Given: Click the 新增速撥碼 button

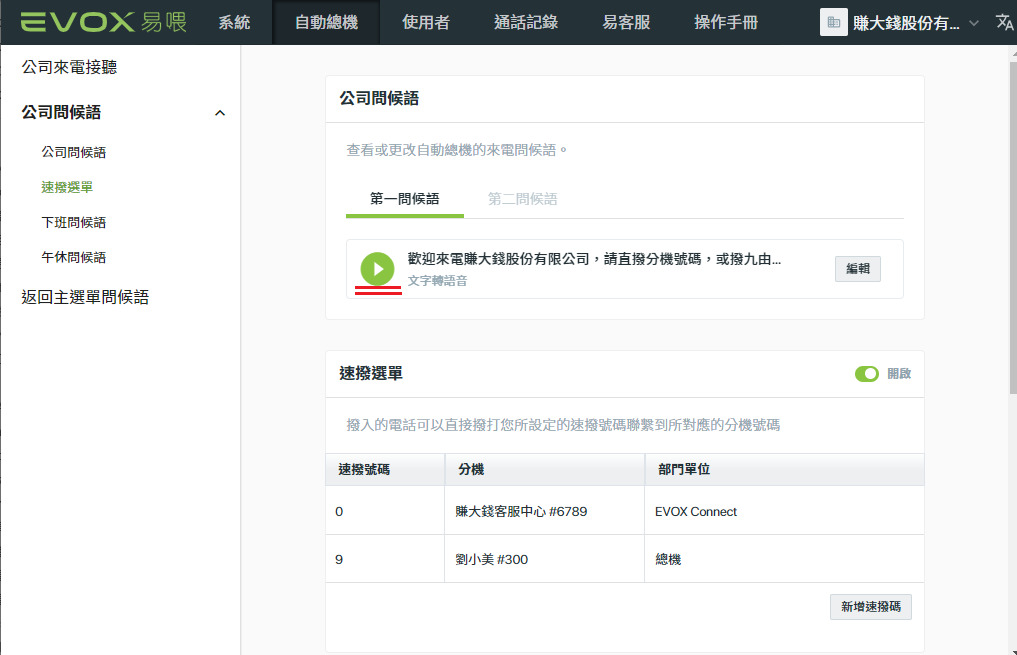Looking at the screenshot, I should tap(870, 606).
